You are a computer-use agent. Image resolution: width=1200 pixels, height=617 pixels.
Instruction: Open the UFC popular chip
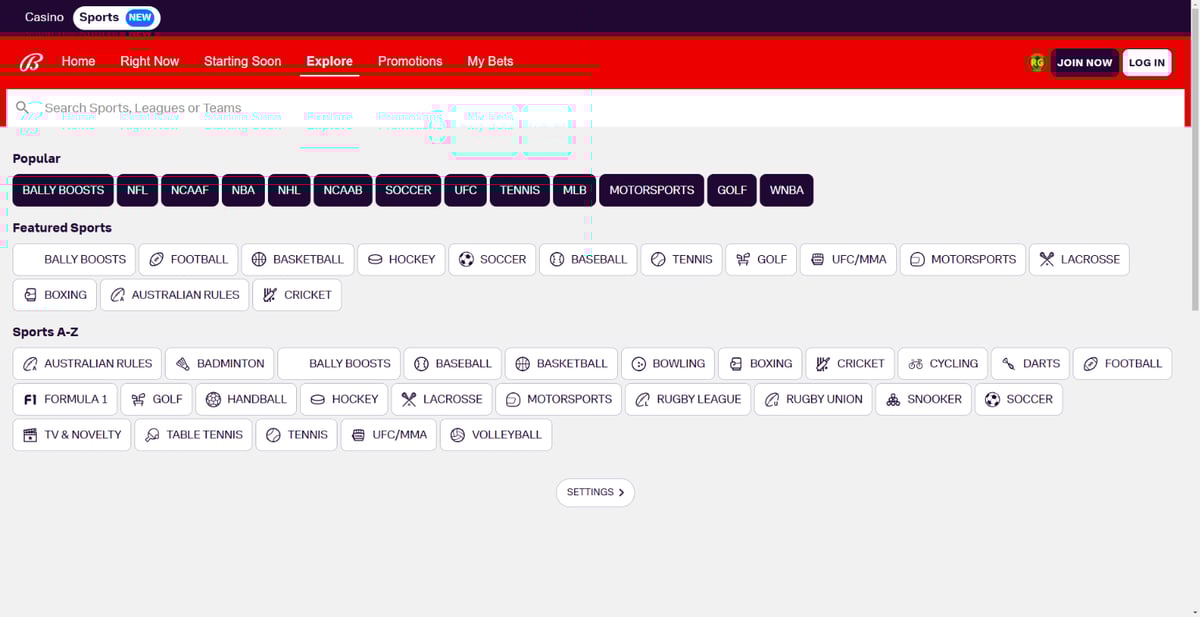point(466,190)
